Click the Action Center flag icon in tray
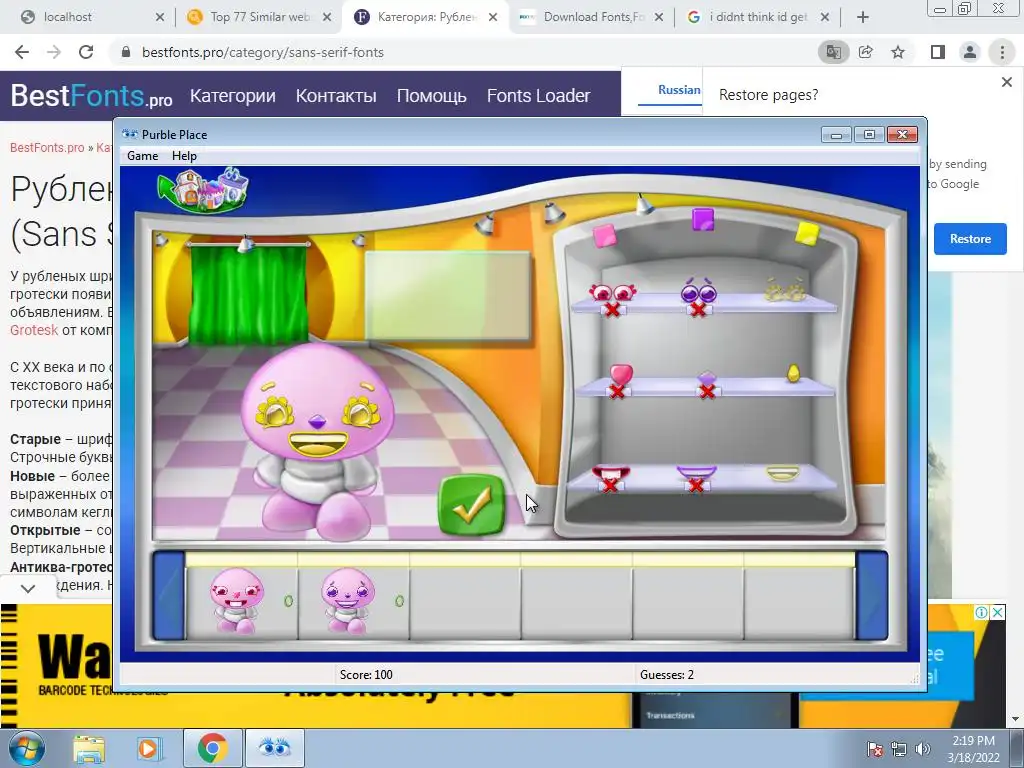This screenshot has width=1024, height=768. pos(875,749)
